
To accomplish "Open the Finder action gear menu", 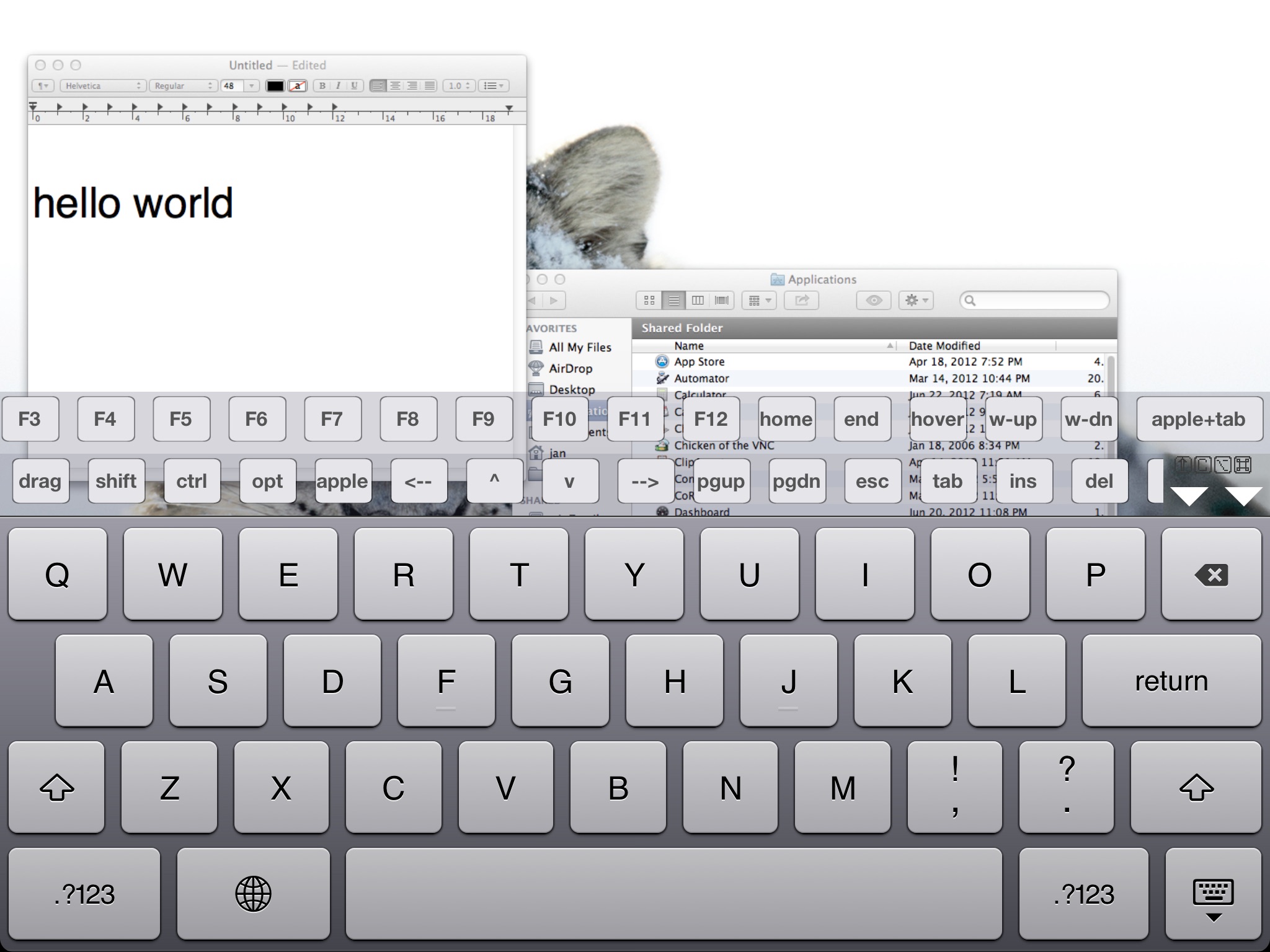I will point(916,301).
